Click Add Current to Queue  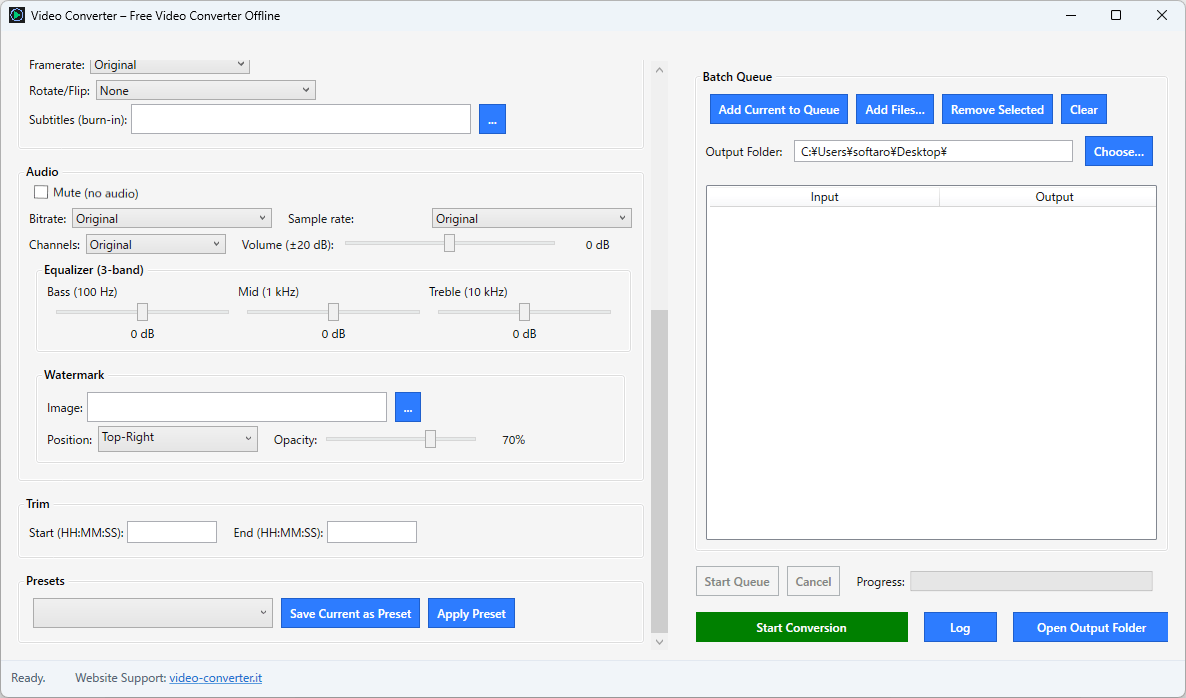[x=779, y=110]
